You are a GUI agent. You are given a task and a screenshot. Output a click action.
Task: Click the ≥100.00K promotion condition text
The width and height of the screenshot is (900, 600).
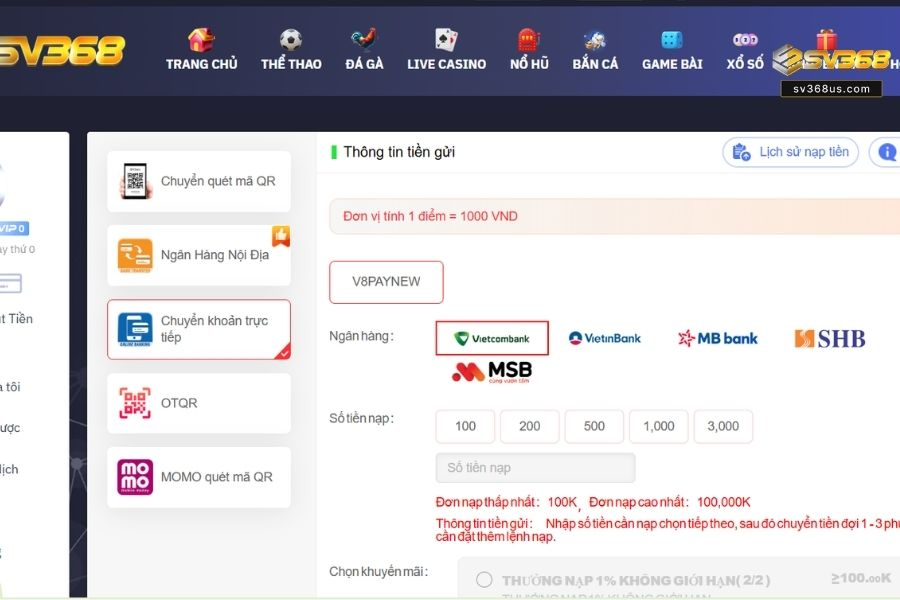pos(861,579)
